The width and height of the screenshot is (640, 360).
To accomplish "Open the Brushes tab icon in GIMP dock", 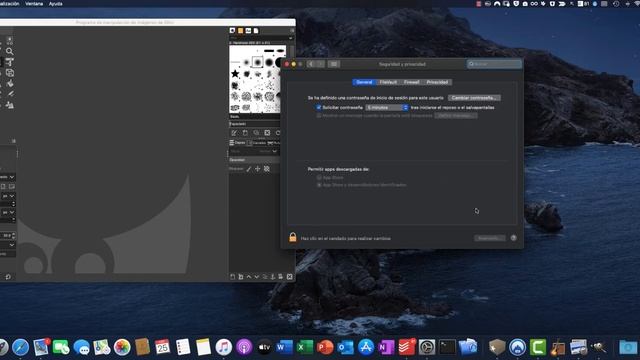I will [232, 31].
